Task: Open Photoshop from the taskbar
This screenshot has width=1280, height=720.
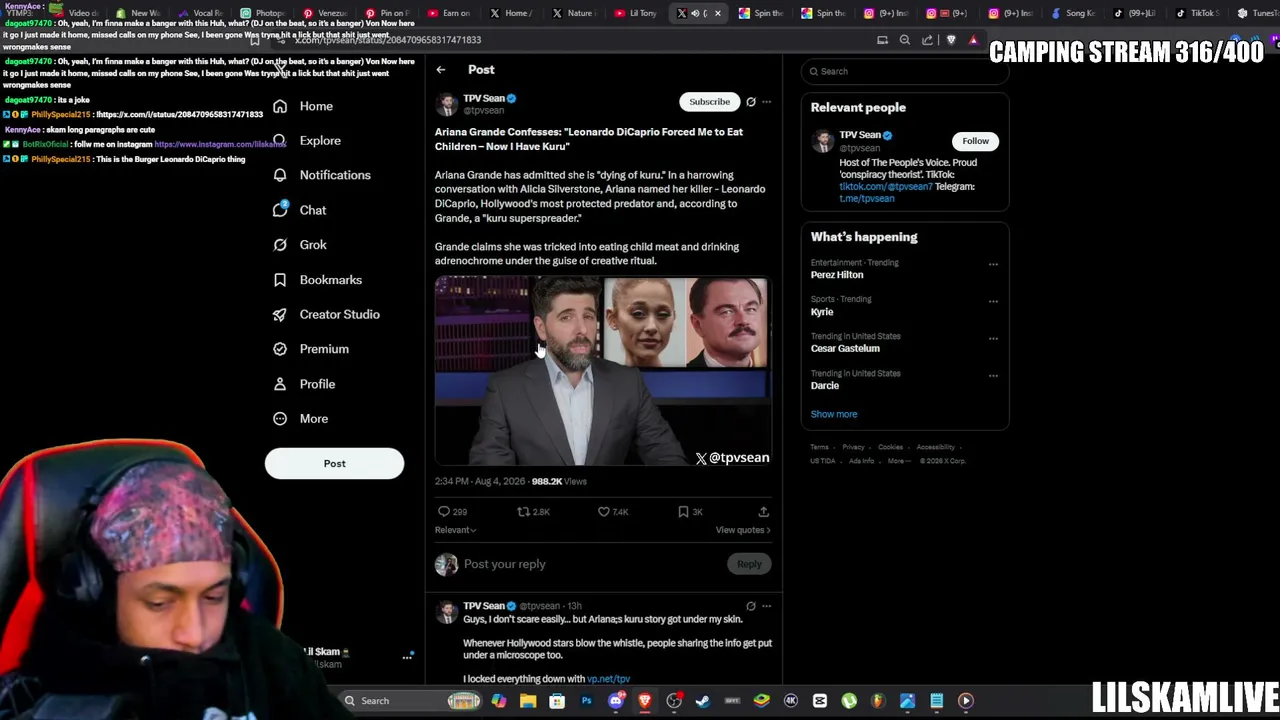Action: 586,701
